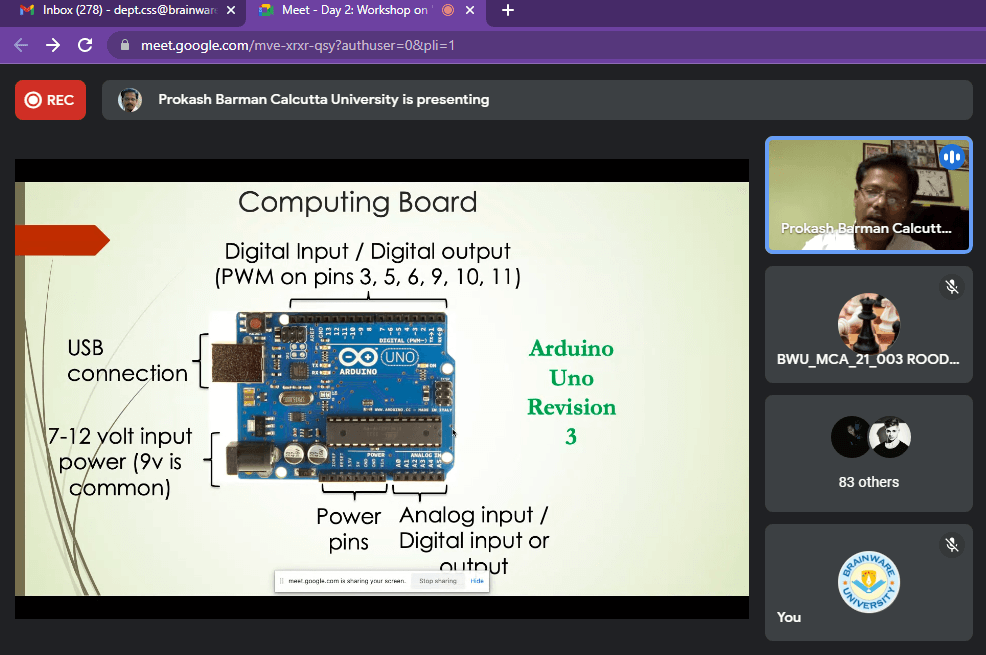Select Prokash Barman's video tile
This screenshot has width=986, height=655.
868,195
